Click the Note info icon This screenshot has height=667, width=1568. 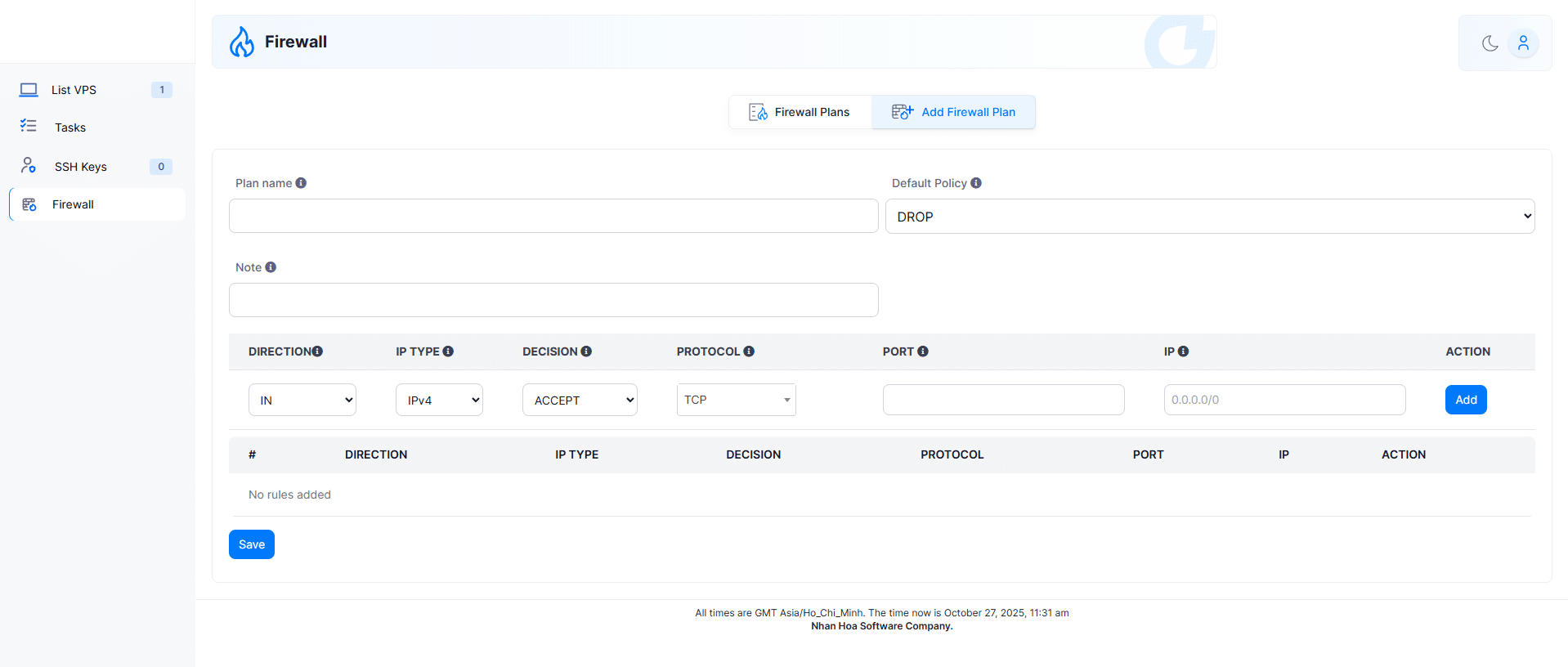pos(271,267)
